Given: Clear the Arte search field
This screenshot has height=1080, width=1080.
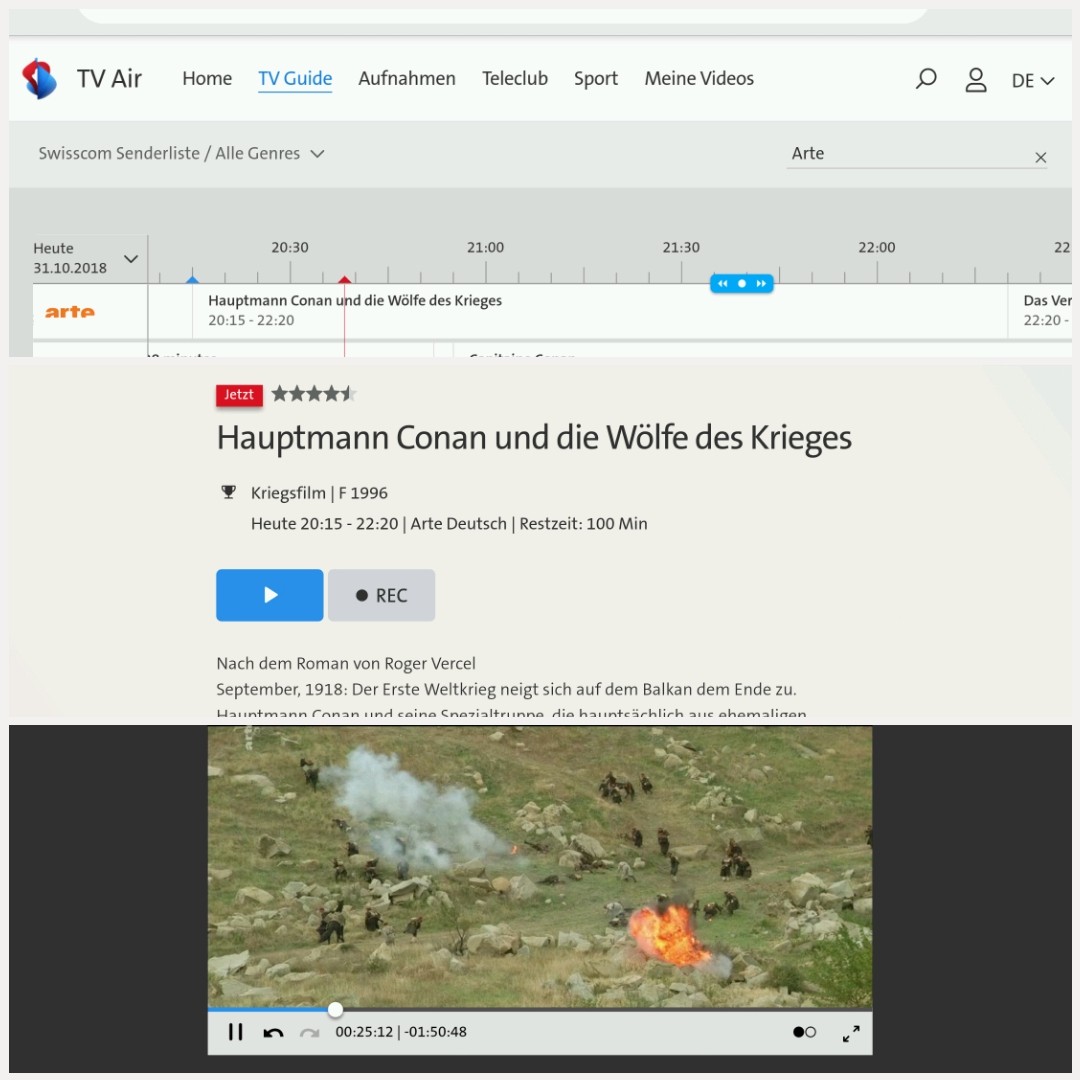Looking at the screenshot, I should point(1040,157).
